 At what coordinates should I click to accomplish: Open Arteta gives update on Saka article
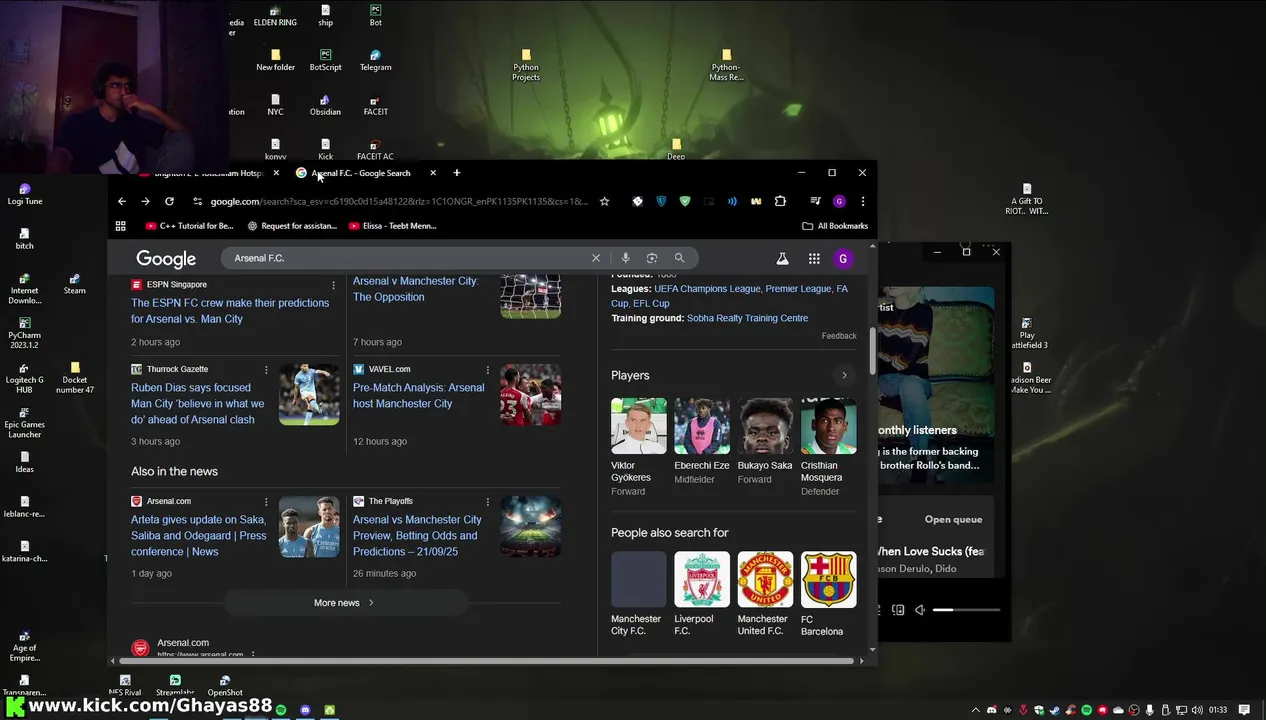[x=199, y=536]
